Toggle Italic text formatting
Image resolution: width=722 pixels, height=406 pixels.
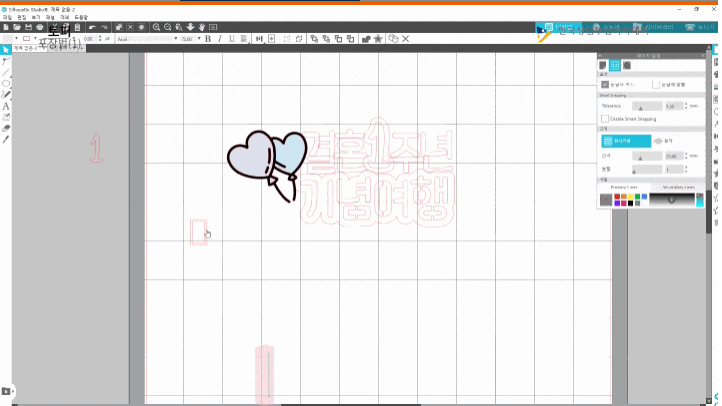coord(220,39)
